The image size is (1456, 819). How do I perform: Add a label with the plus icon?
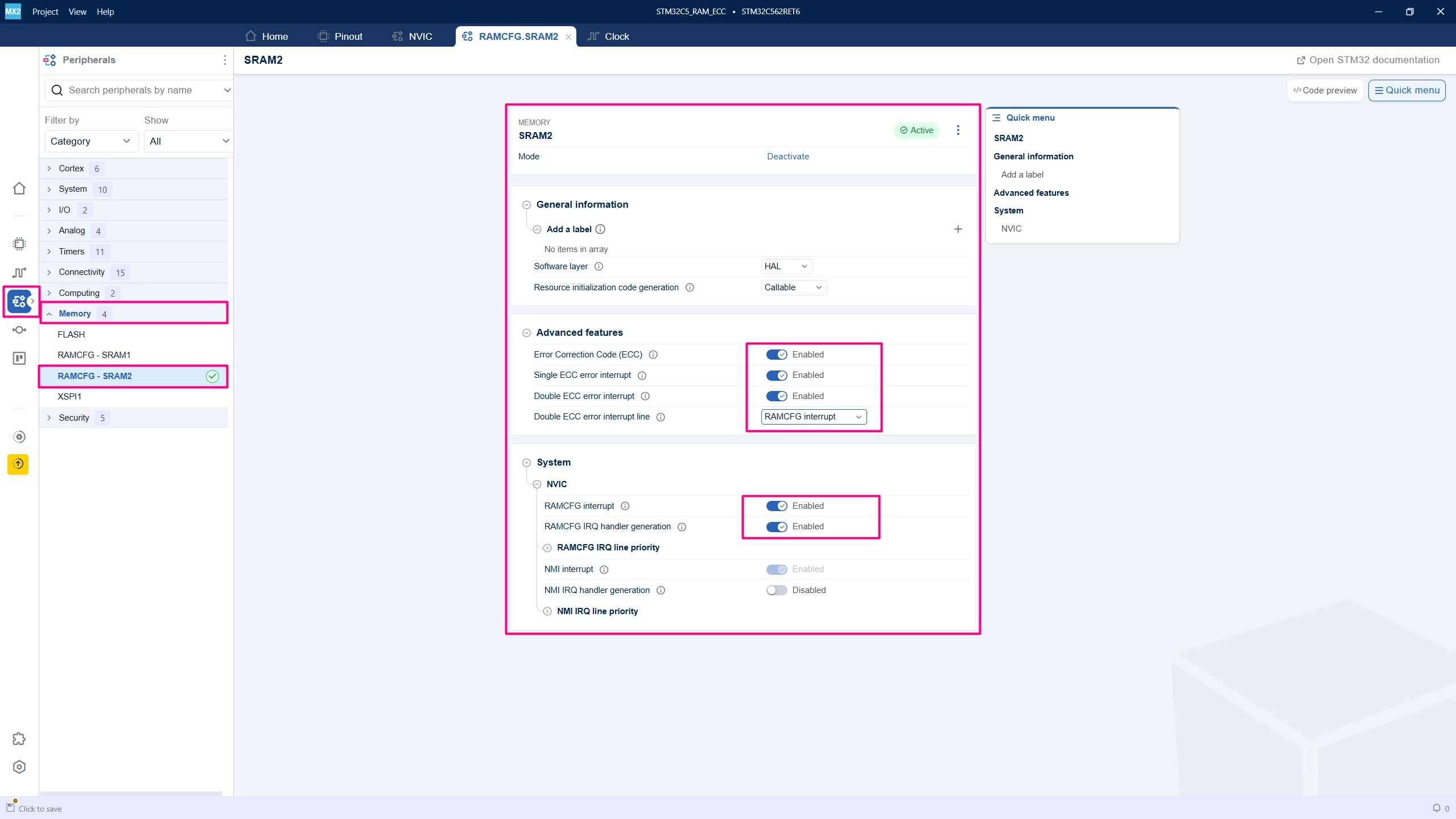pyautogui.click(x=958, y=229)
